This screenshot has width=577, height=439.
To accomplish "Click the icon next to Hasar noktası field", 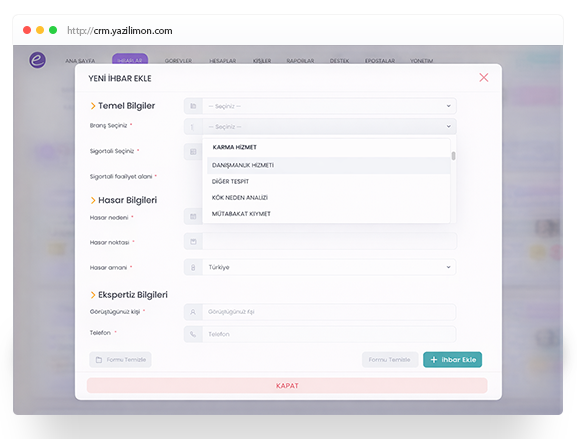I will point(193,242).
